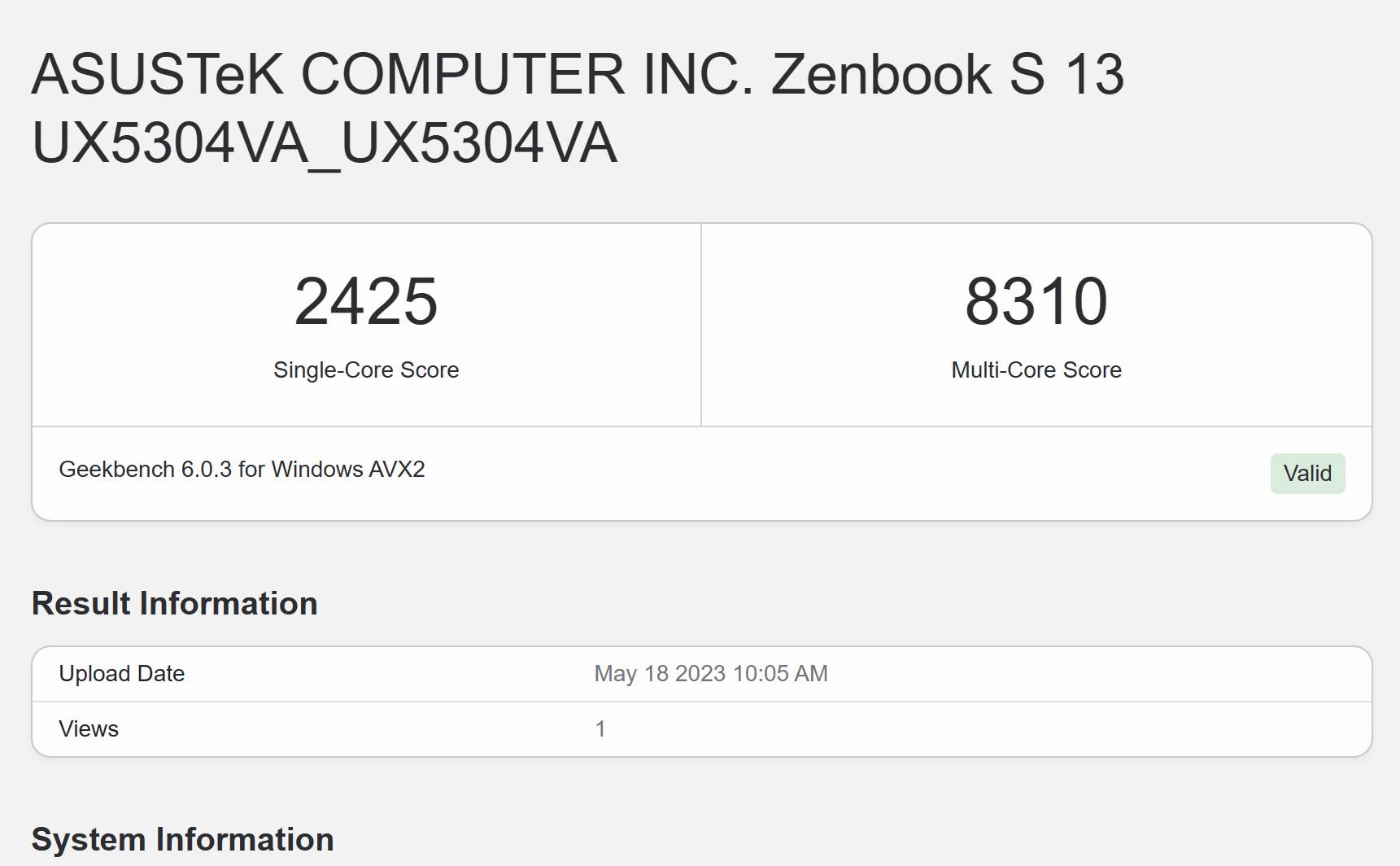Viewport: 1400px width, 866px height.
Task: Select the Single-Core Score value 2425
Action: tap(366, 301)
